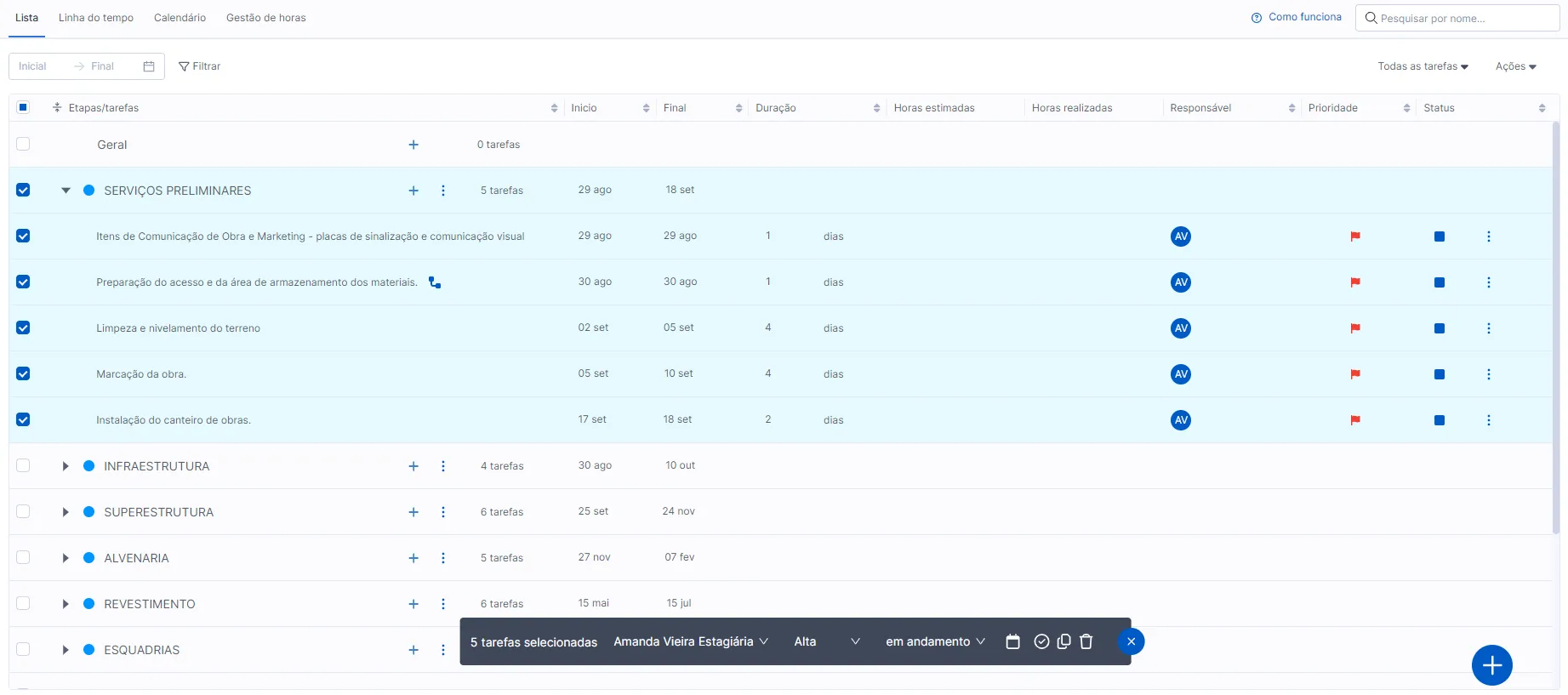
Task: Uncheck Preparação do acesso task checkbox
Action: coord(23,282)
